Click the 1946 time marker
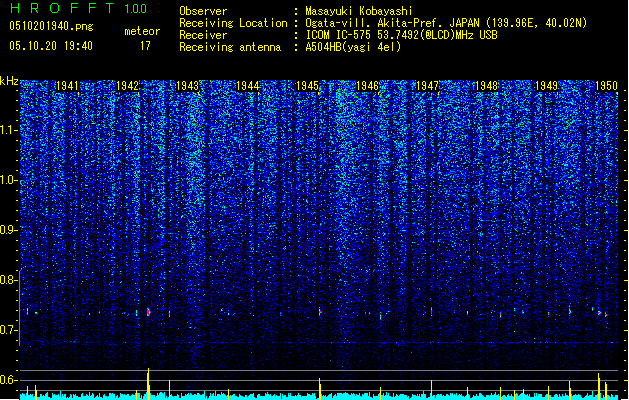Screen dimensions: 629x400 (x=367, y=86)
